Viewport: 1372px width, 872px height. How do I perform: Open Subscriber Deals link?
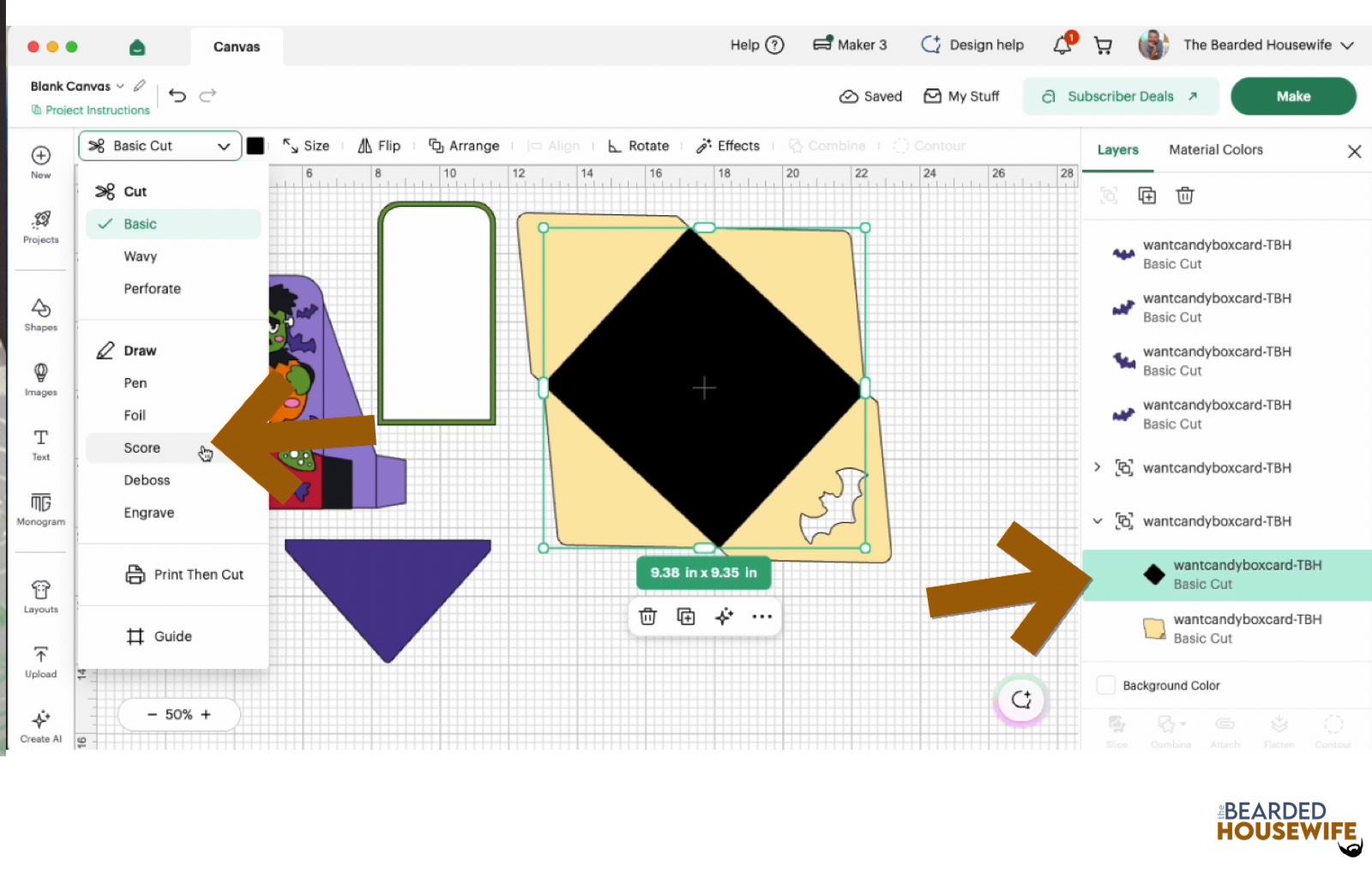(x=1120, y=96)
